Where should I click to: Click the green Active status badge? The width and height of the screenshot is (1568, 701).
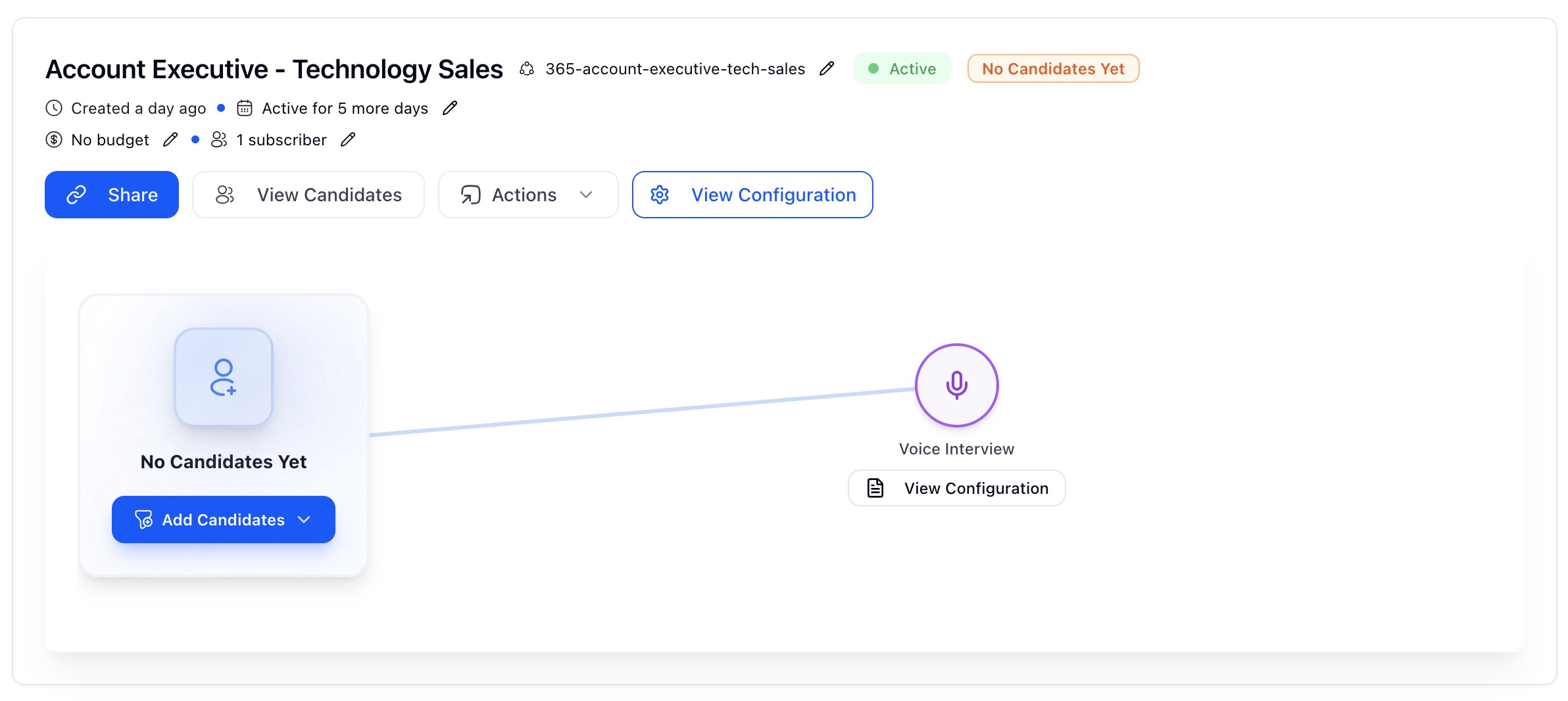click(x=902, y=68)
